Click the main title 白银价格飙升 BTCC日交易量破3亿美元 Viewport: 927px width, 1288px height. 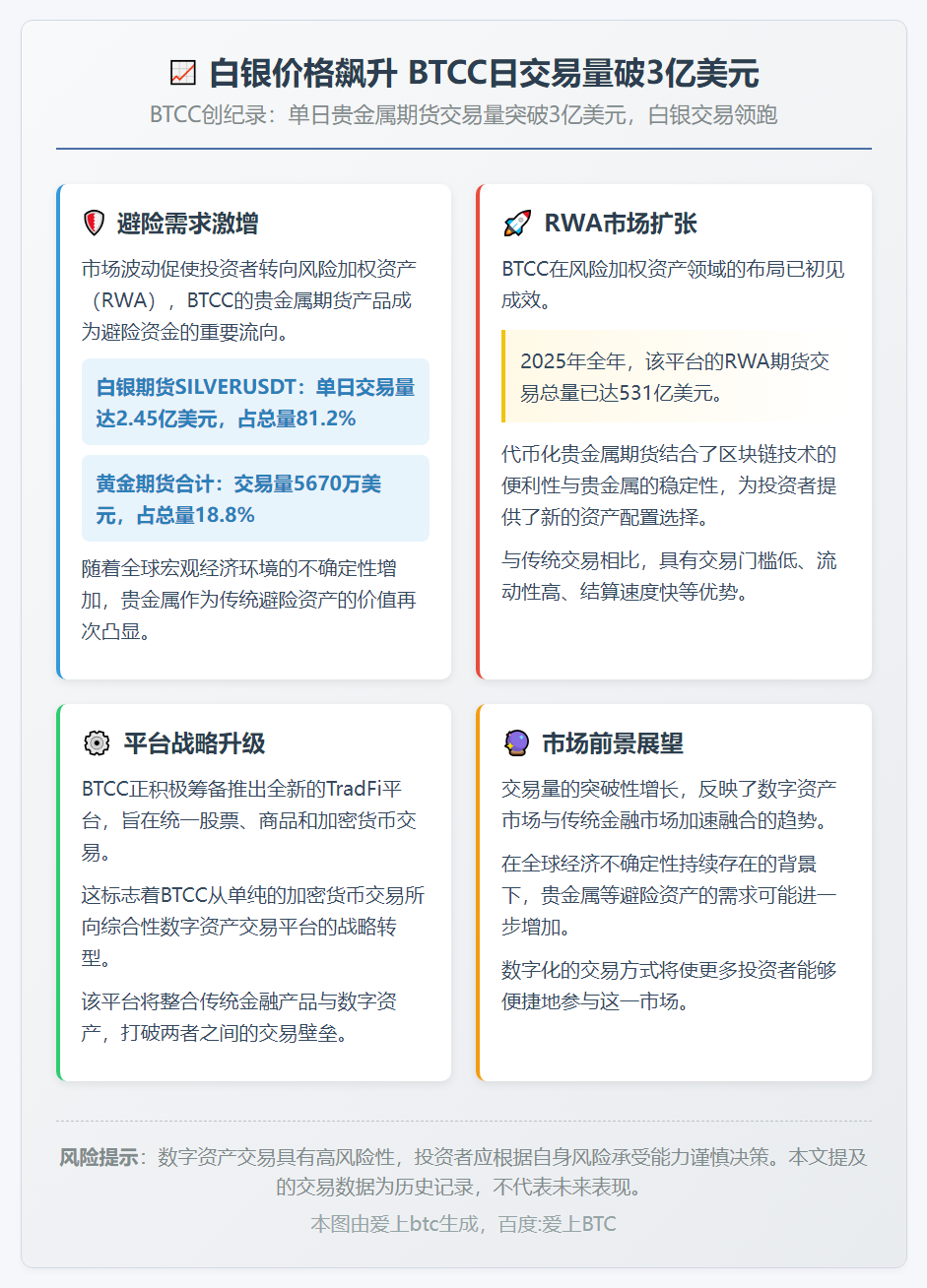coord(484,73)
